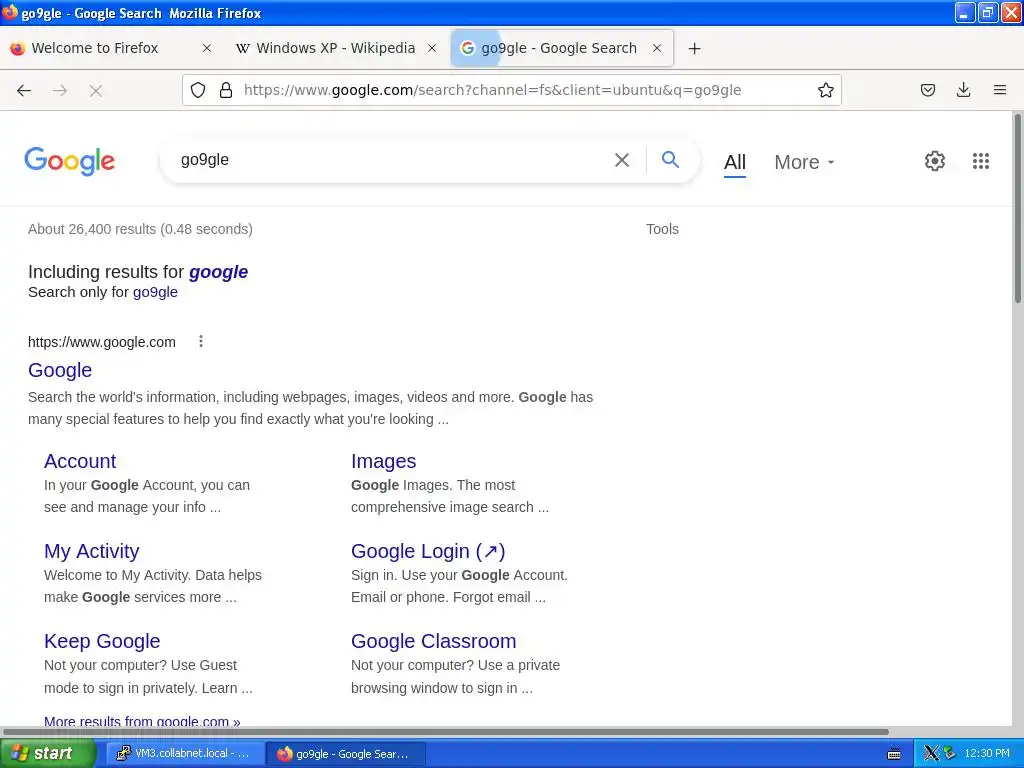Switch to VM3.collabnet.local taskbar window

coord(185,754)
